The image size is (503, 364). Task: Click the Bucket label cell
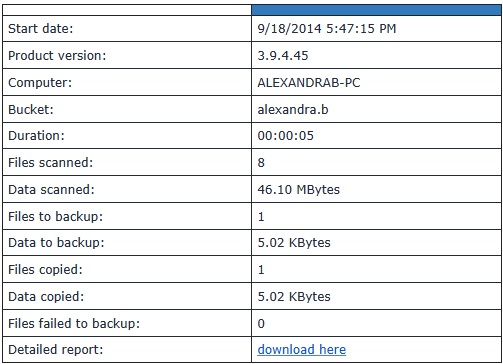pyautogui.click(x=127, y=109)
